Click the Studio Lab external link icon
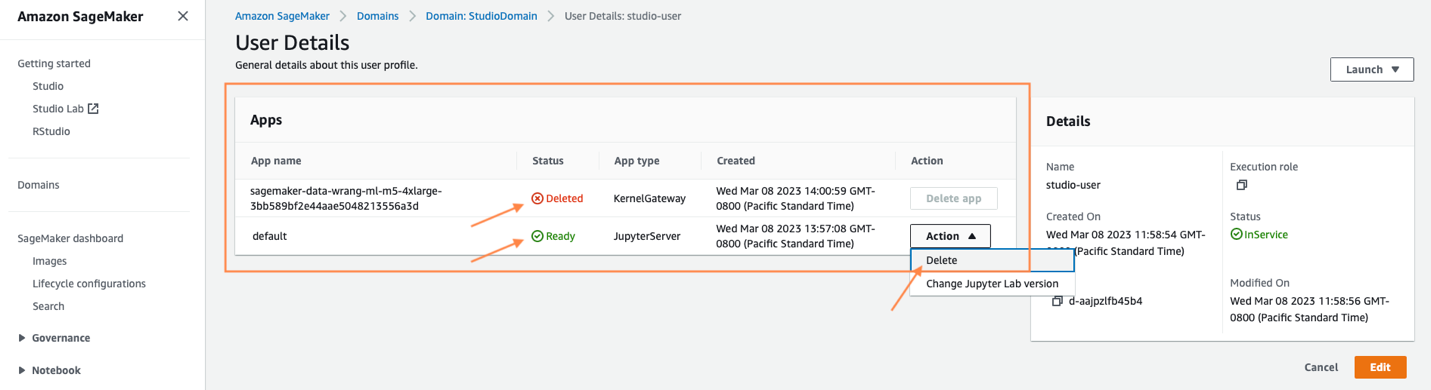The width and height of the screenshot is (1431, 390). point(93,108)
